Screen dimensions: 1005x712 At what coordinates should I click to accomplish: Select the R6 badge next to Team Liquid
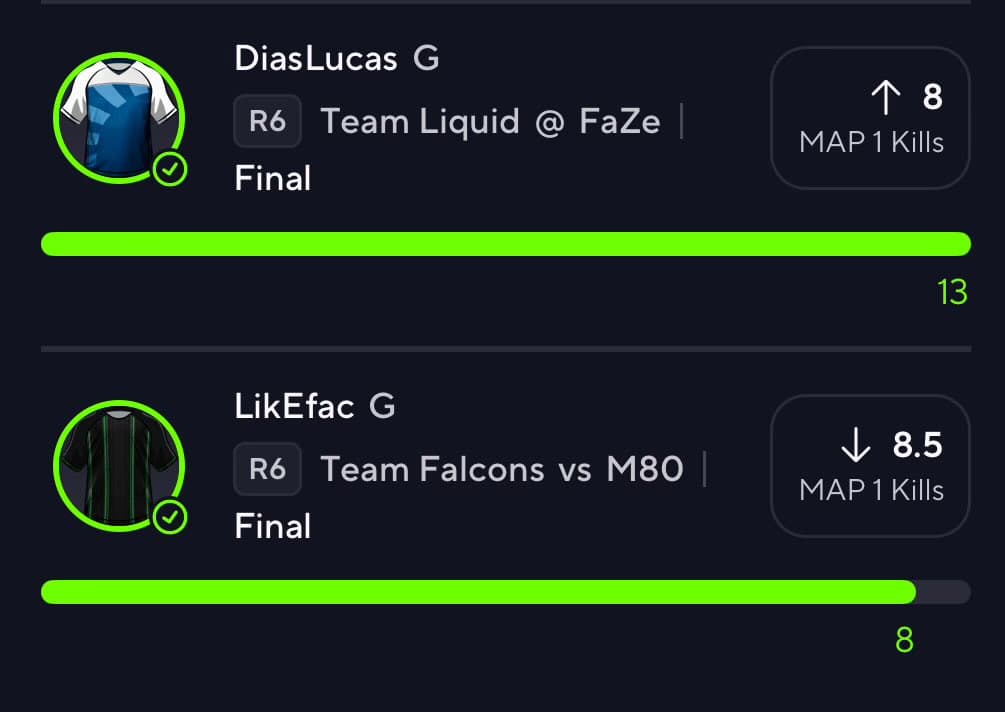point(267,120)
